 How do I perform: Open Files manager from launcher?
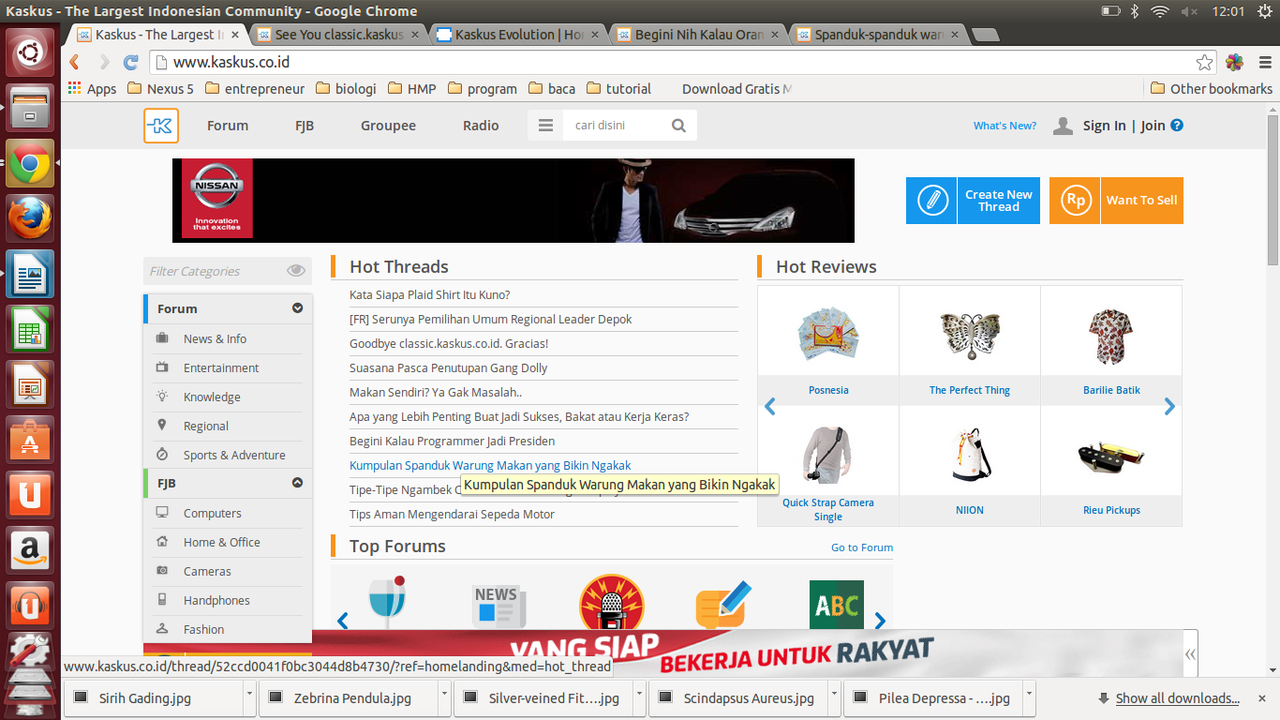tap(30, 108)
